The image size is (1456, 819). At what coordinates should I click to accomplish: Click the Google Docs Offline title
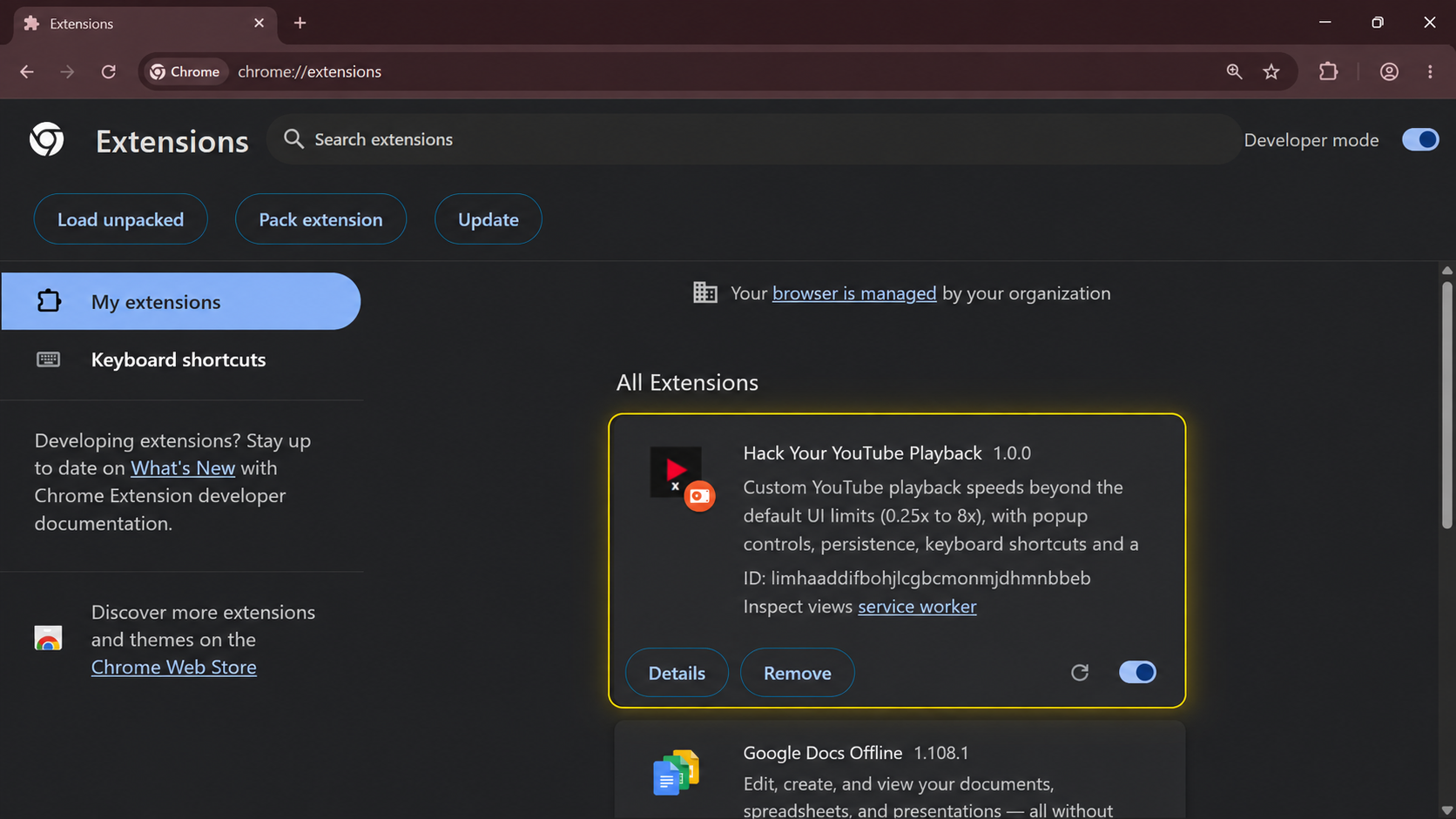pos(822,753)
